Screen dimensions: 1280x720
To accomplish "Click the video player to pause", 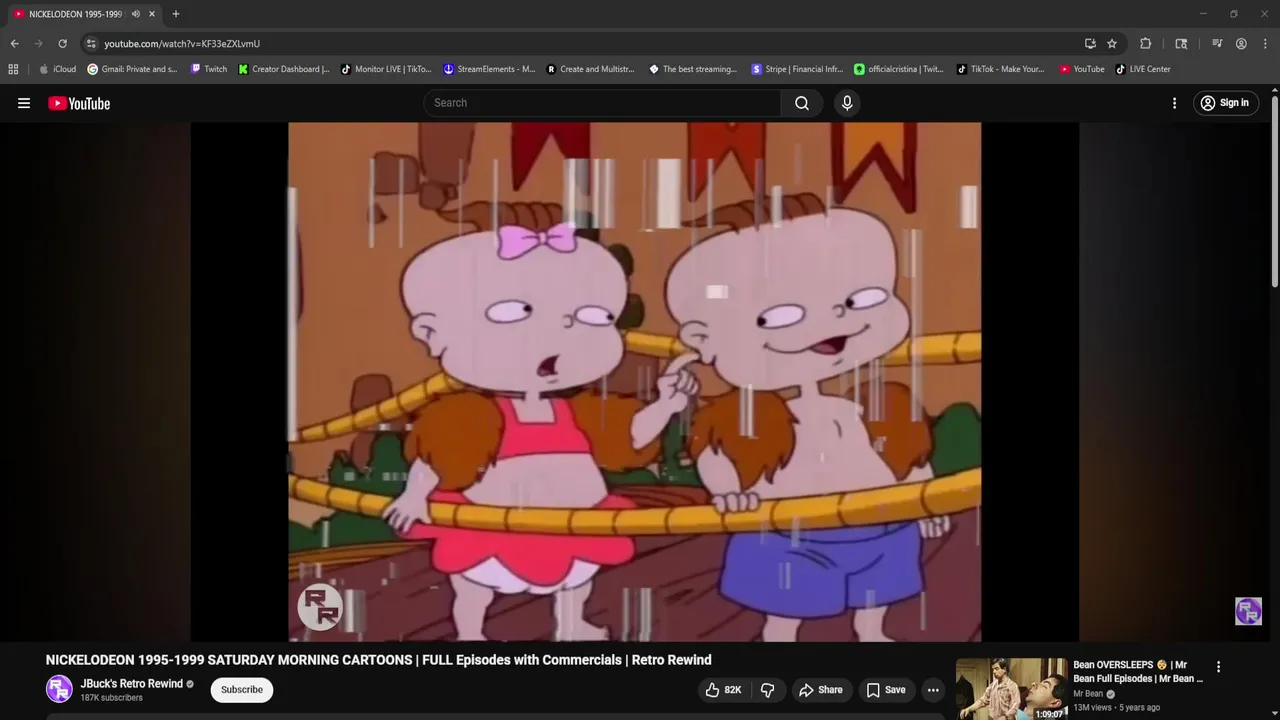I will click(634, 381).
